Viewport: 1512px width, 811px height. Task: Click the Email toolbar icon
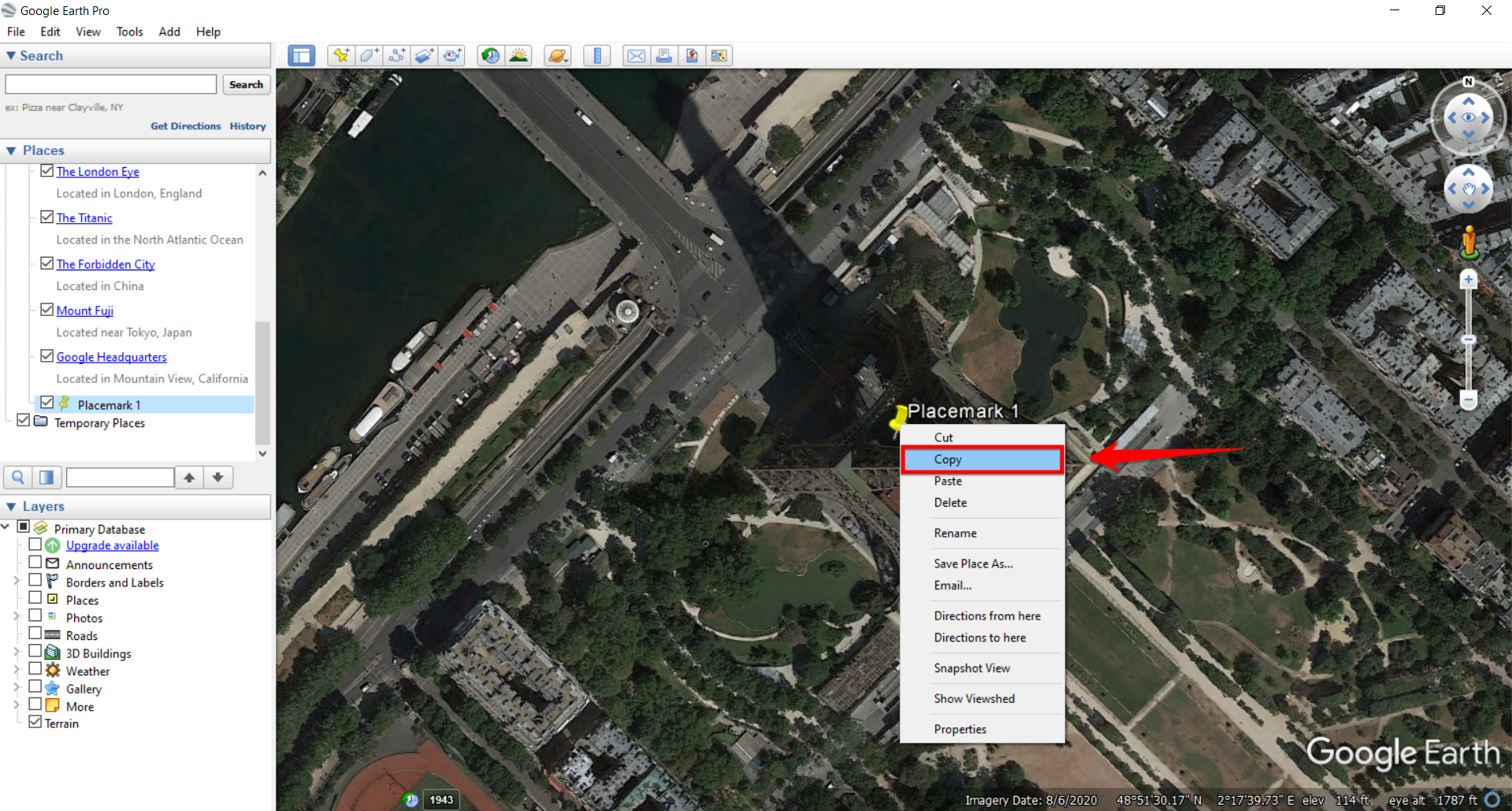[636, 55]
